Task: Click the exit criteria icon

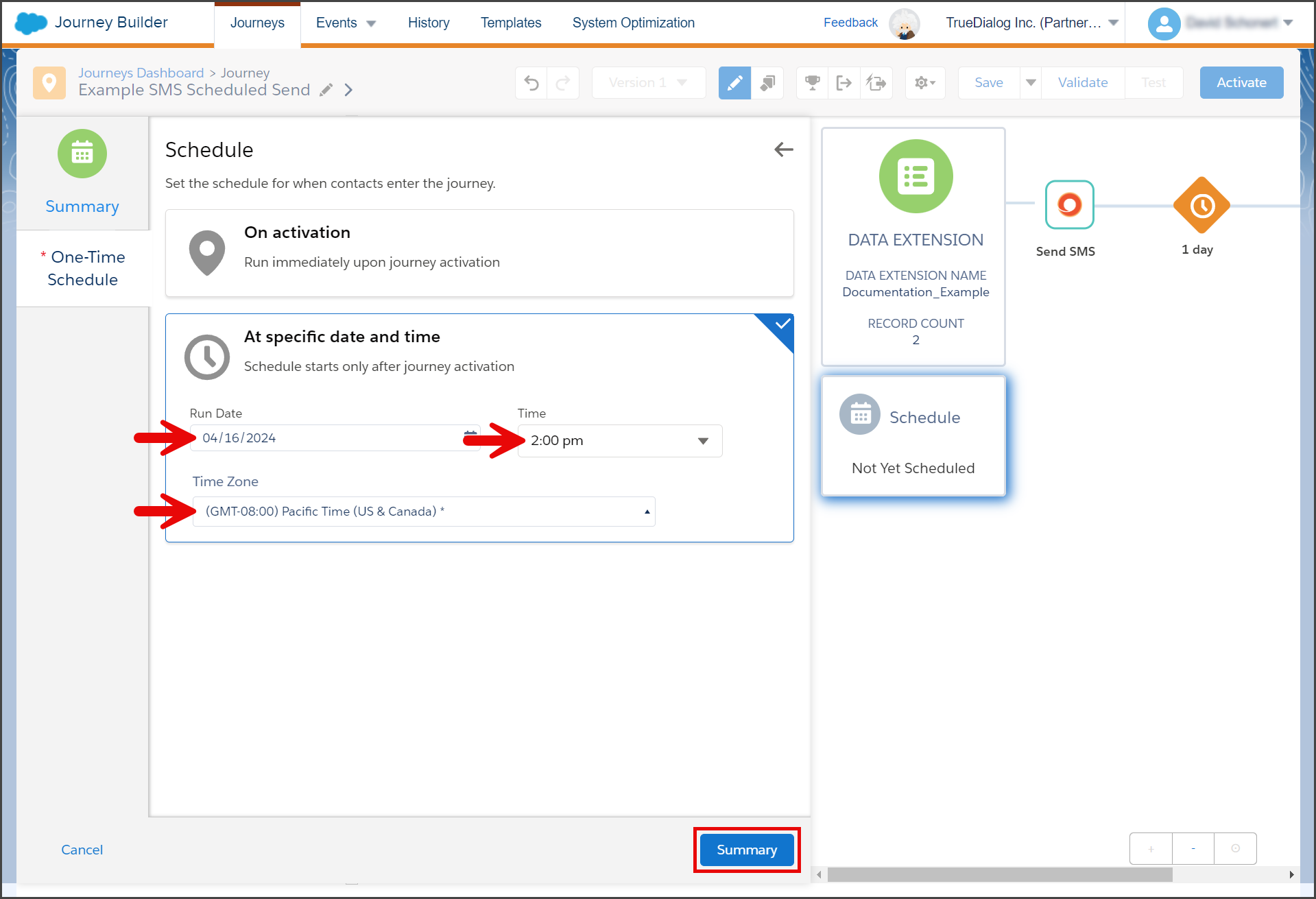Action: 844,83
